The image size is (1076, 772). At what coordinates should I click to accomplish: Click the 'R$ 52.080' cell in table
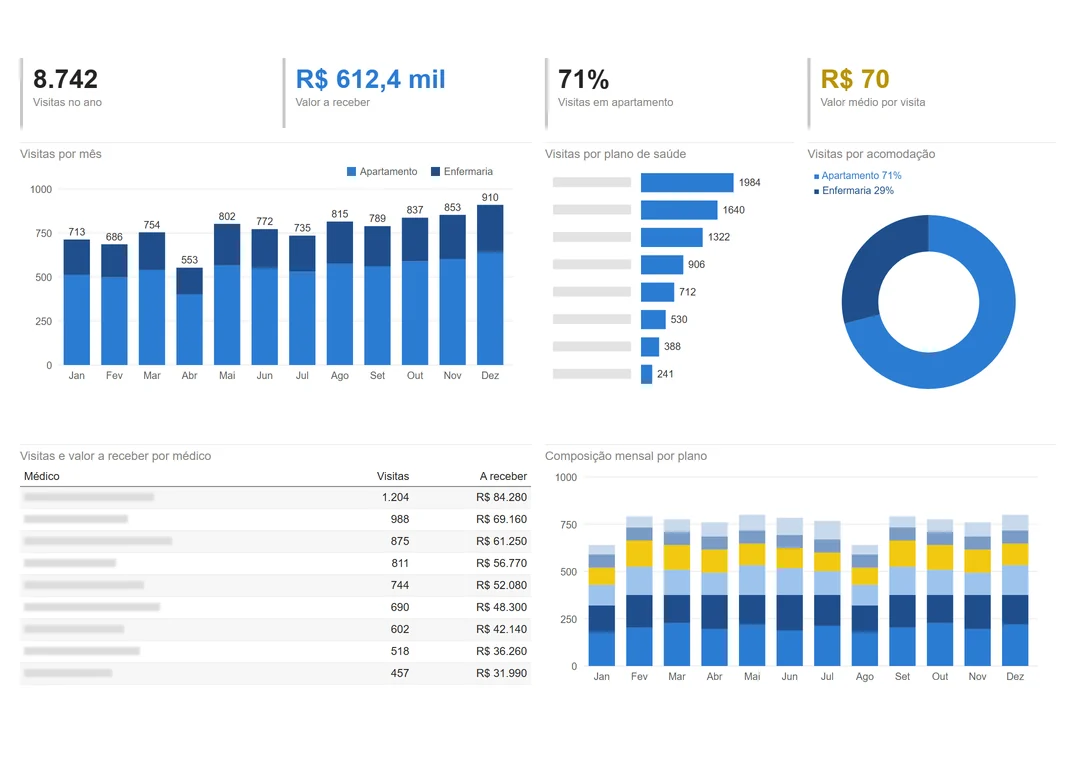click(x=502, y=585)
